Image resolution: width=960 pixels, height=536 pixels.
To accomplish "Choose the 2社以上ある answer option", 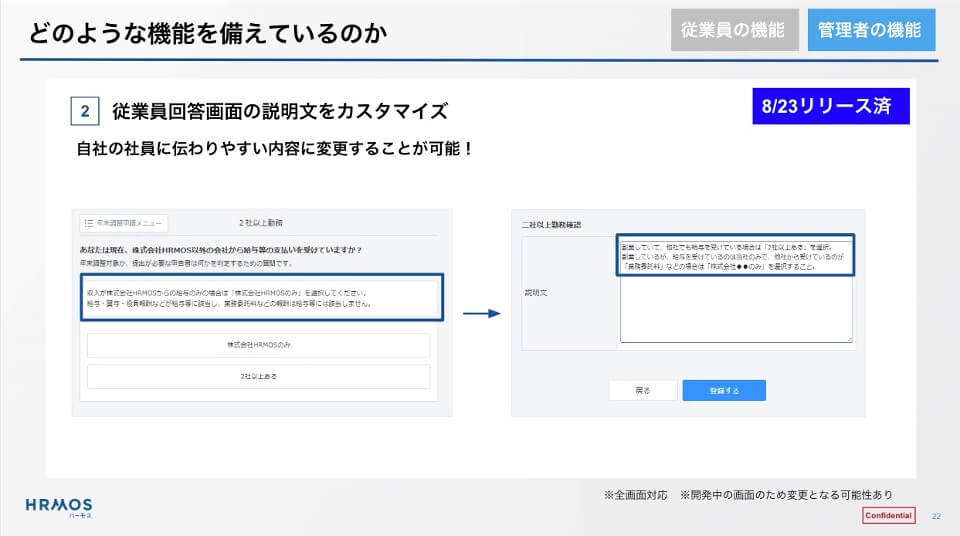I will pyautogui.click(x=258, y=376).
